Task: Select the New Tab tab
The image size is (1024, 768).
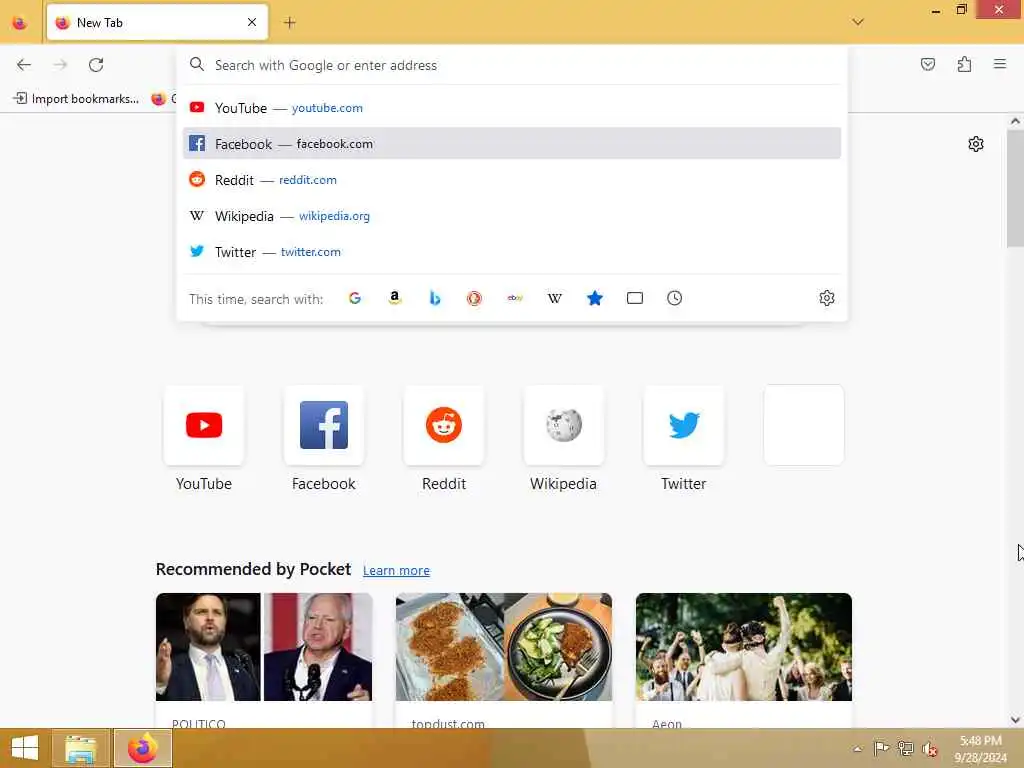Action: click(x=157, y=23)
